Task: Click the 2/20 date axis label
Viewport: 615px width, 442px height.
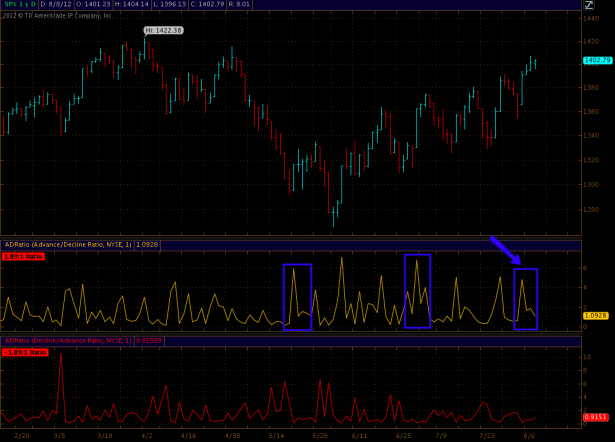Action: [22, 436]
